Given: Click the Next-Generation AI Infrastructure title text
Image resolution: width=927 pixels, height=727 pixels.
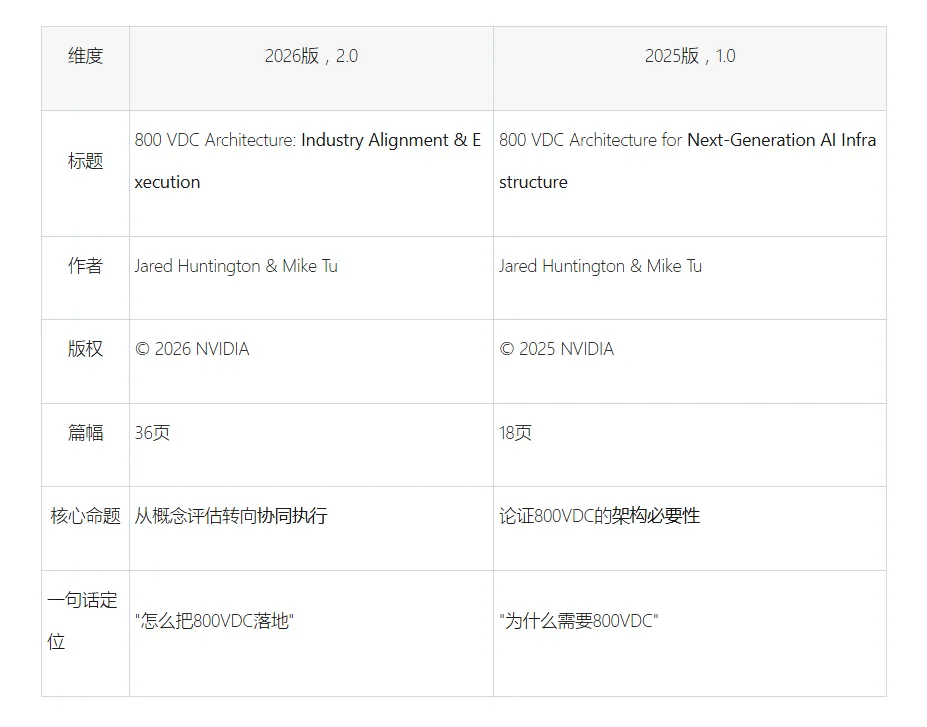Looking at the screenshot, I should (688, 161).
